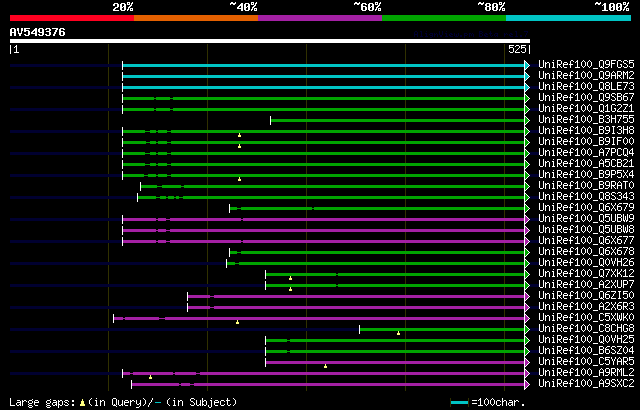The height and width of the screenshot is (410, 640).
Task: Click UniRef100_Q9SB67 subject name
Action: coord(586,98)
